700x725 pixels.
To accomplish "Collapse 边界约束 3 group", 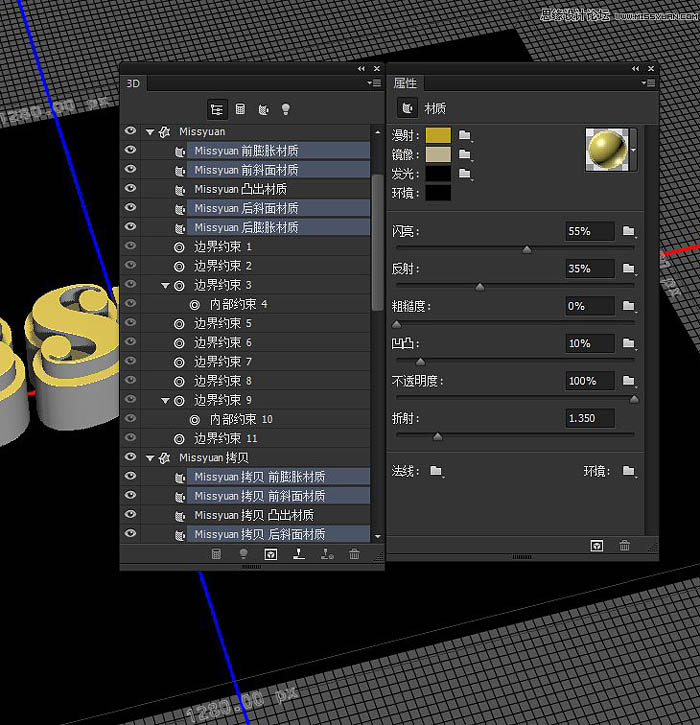I will coord(165,286).
